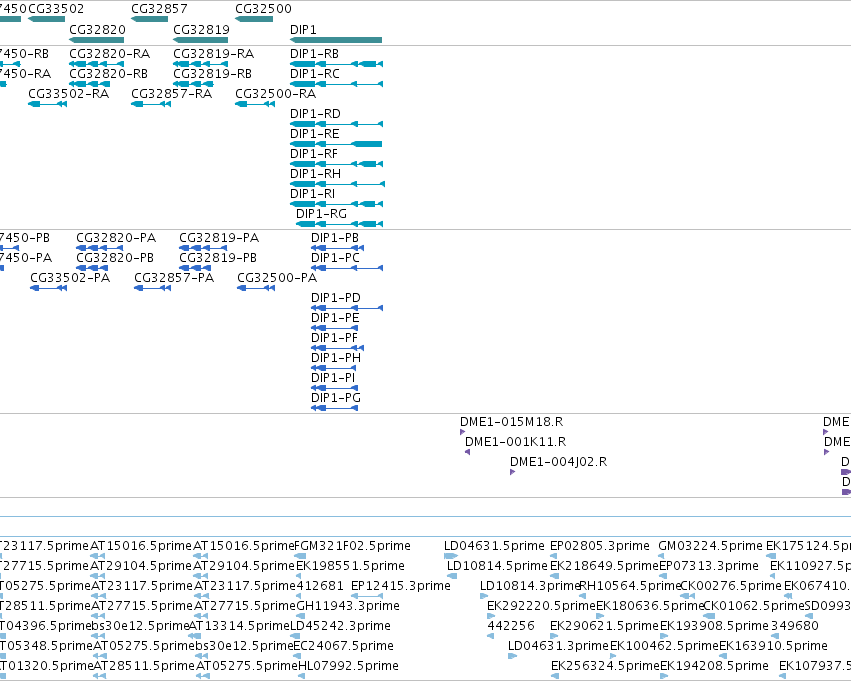This screenshot has height=681, width=851.
Task: Select the DIP1-RE transcript label
Action: point(315,134)
